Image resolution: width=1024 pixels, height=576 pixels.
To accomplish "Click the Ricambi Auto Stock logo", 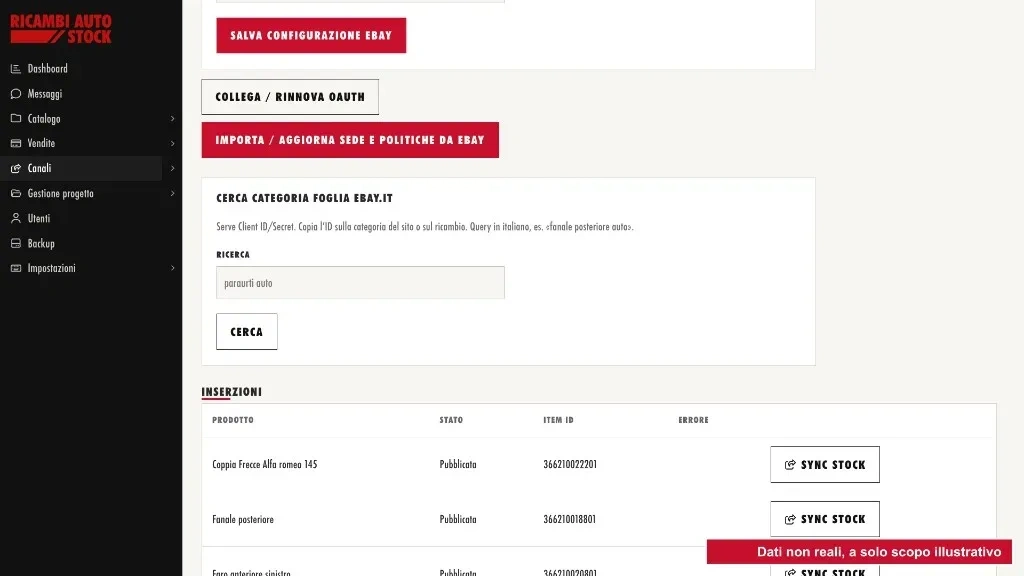I will (61, 29).
